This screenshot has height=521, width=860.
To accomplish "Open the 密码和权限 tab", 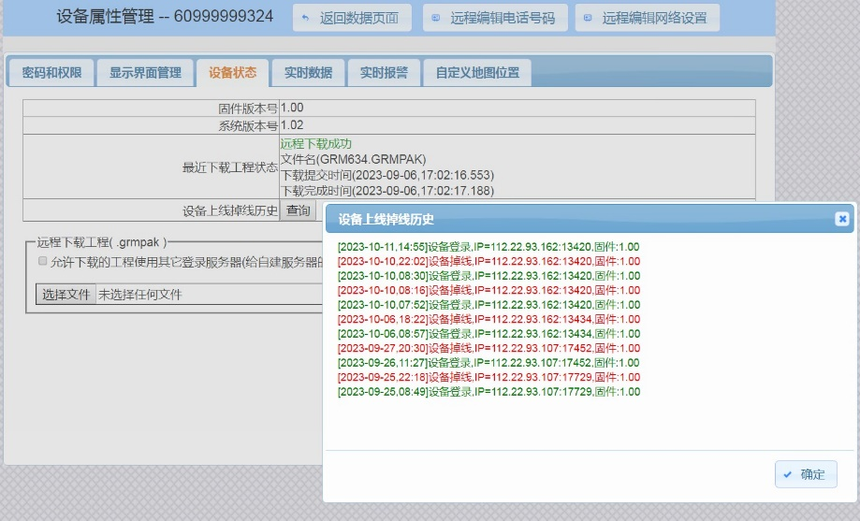I will [x=52, y=73].
